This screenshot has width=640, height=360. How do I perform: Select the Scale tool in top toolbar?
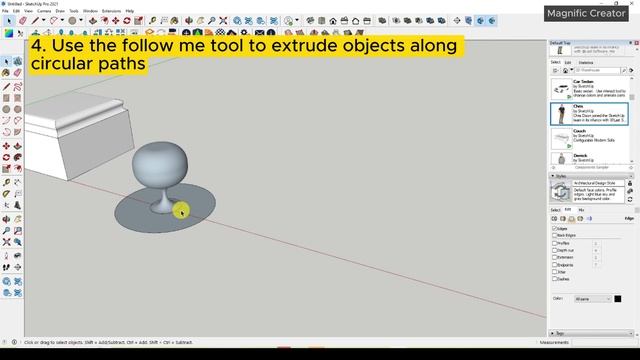pyautogui.click(x=139, y=20)
